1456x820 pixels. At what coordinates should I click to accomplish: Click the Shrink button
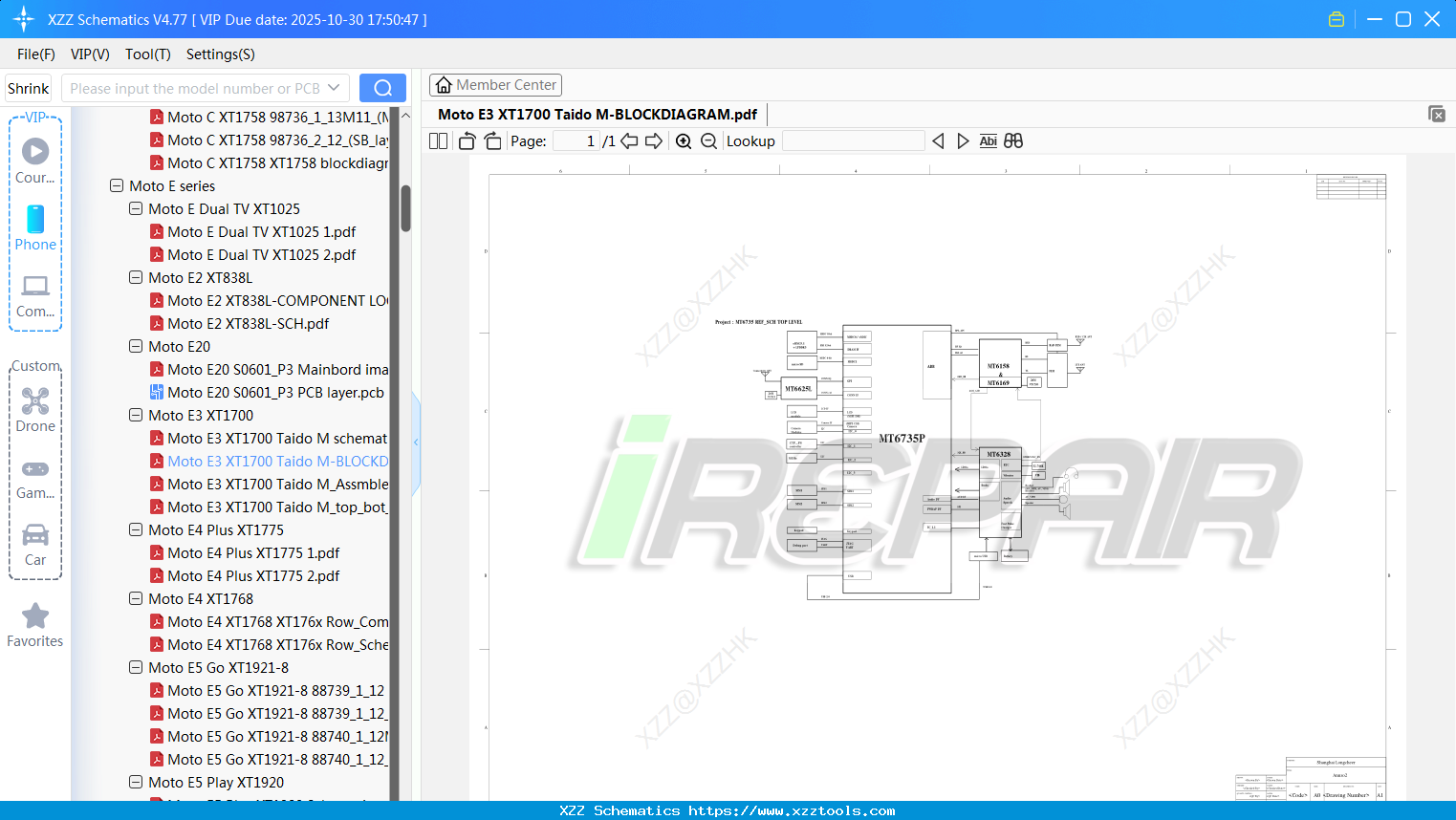(28, 87)
